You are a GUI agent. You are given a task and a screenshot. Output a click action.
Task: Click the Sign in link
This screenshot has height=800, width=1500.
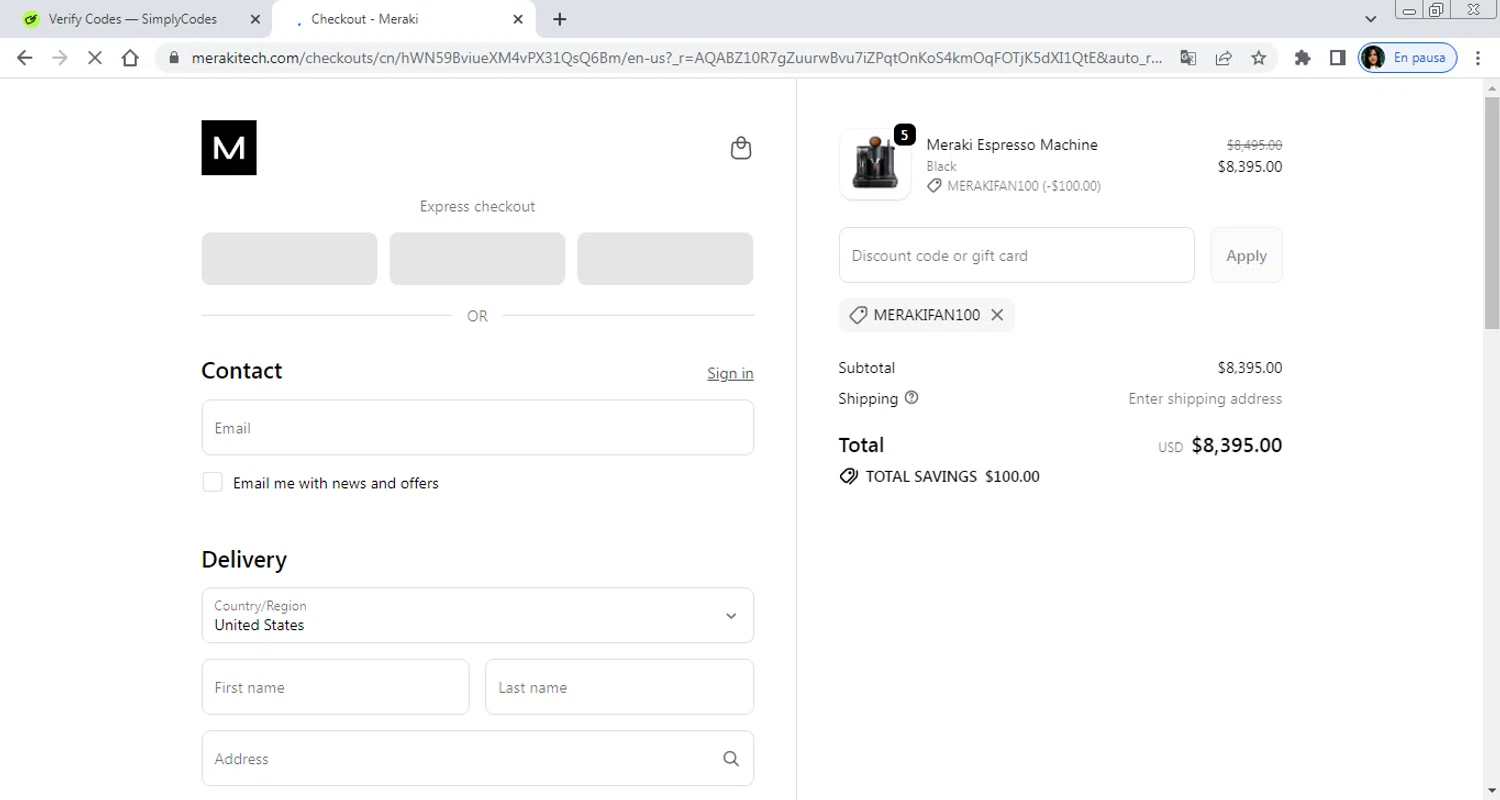click(x=730, y=373)
